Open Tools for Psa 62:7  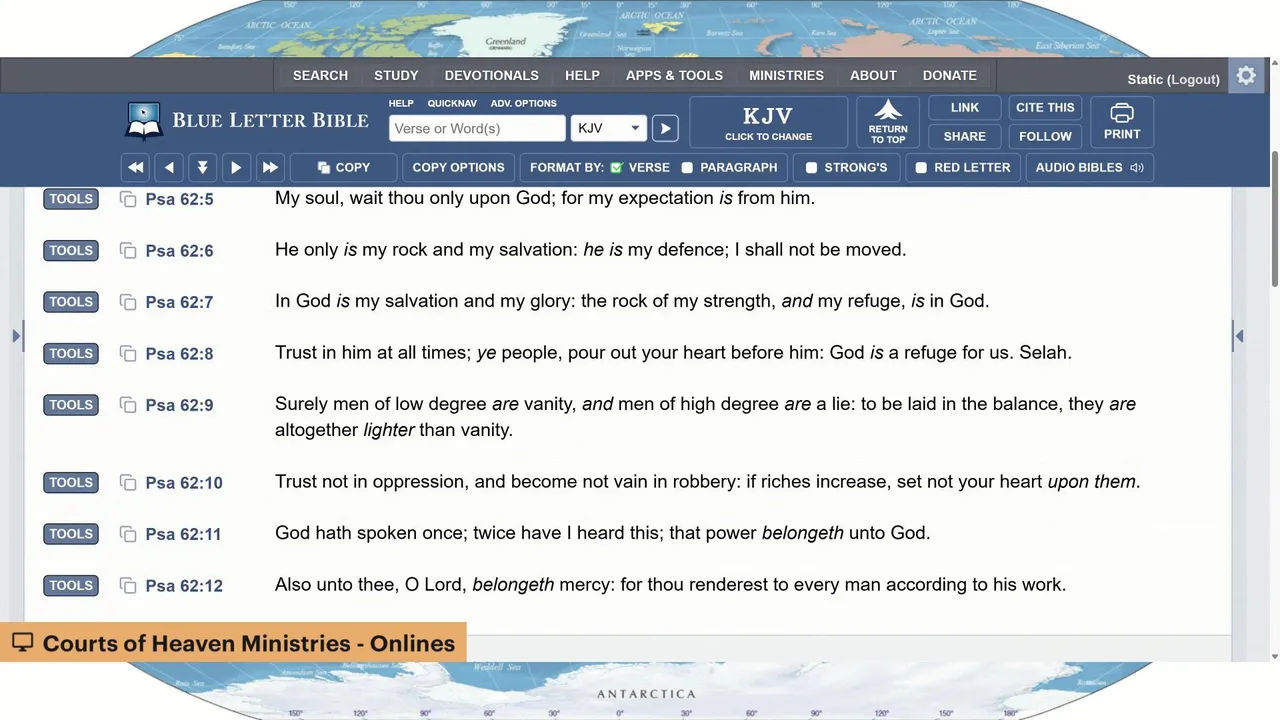71,302
